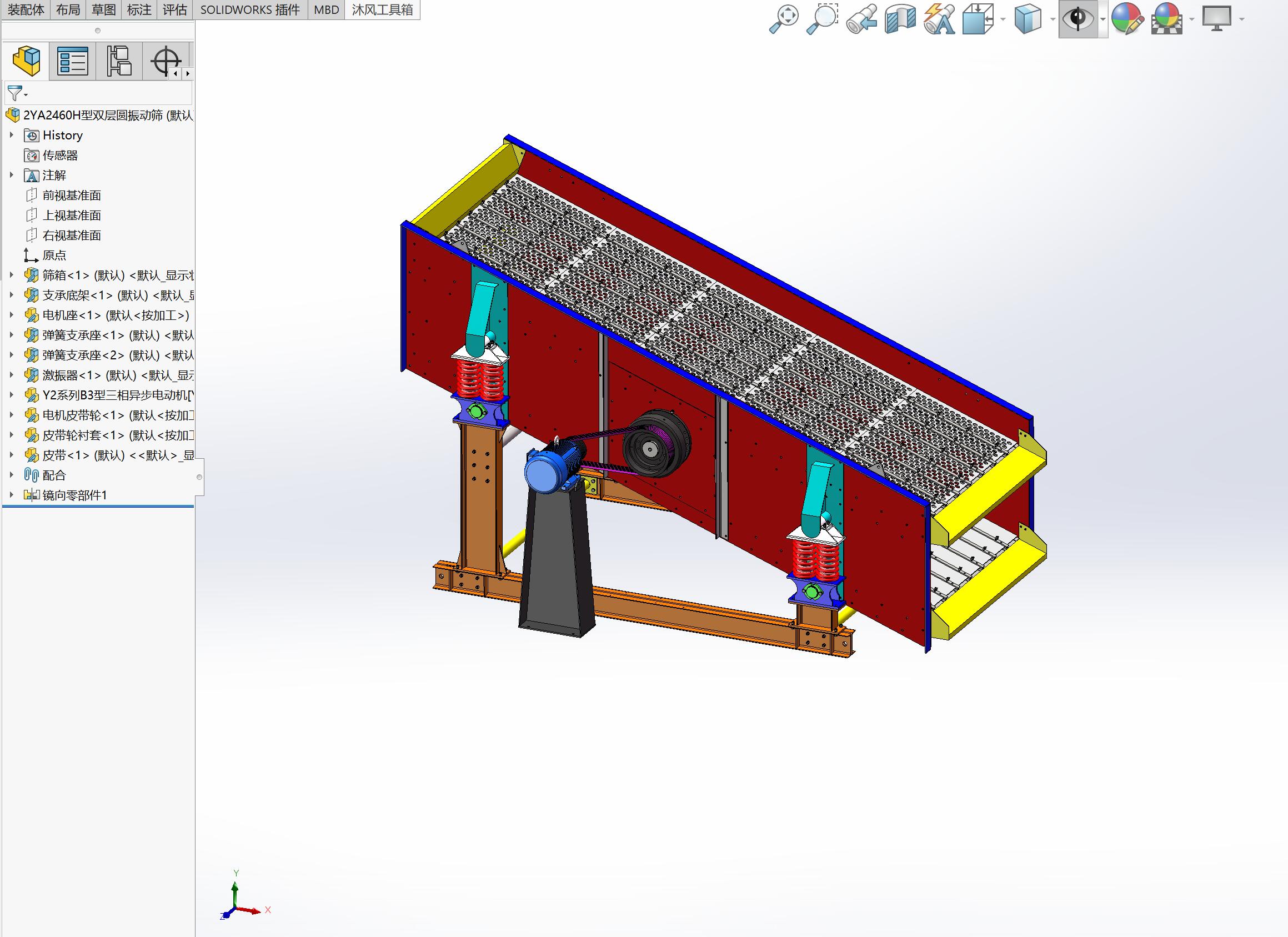Expand the History tree node
This screenshot has height=937, width=1288.
(x=11, y=135)
